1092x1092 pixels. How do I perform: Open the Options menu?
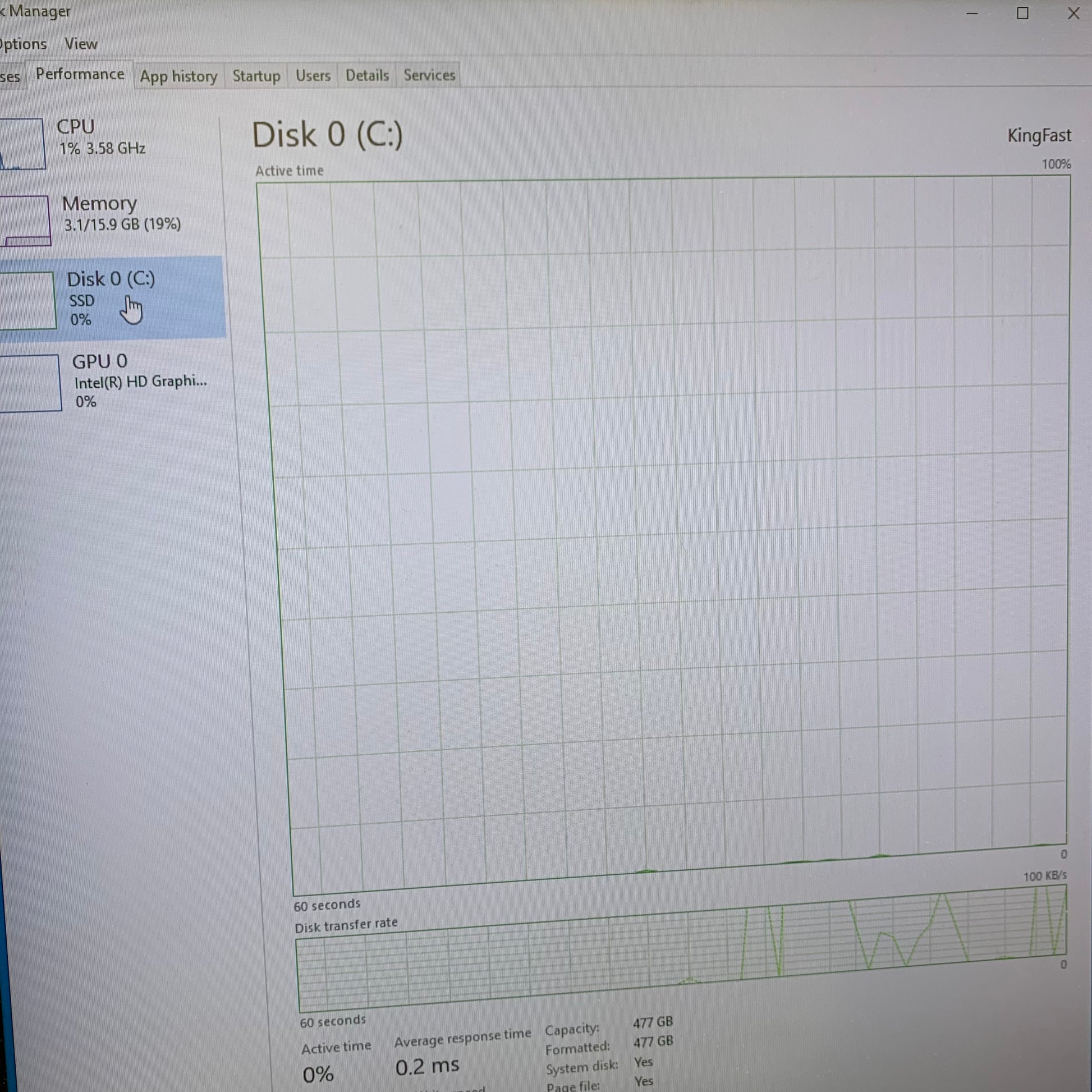tap(22, 44)
